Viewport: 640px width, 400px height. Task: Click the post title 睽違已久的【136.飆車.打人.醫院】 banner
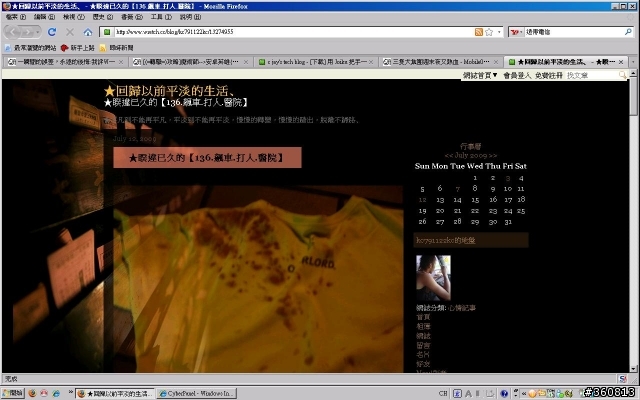tap(207, 158)
